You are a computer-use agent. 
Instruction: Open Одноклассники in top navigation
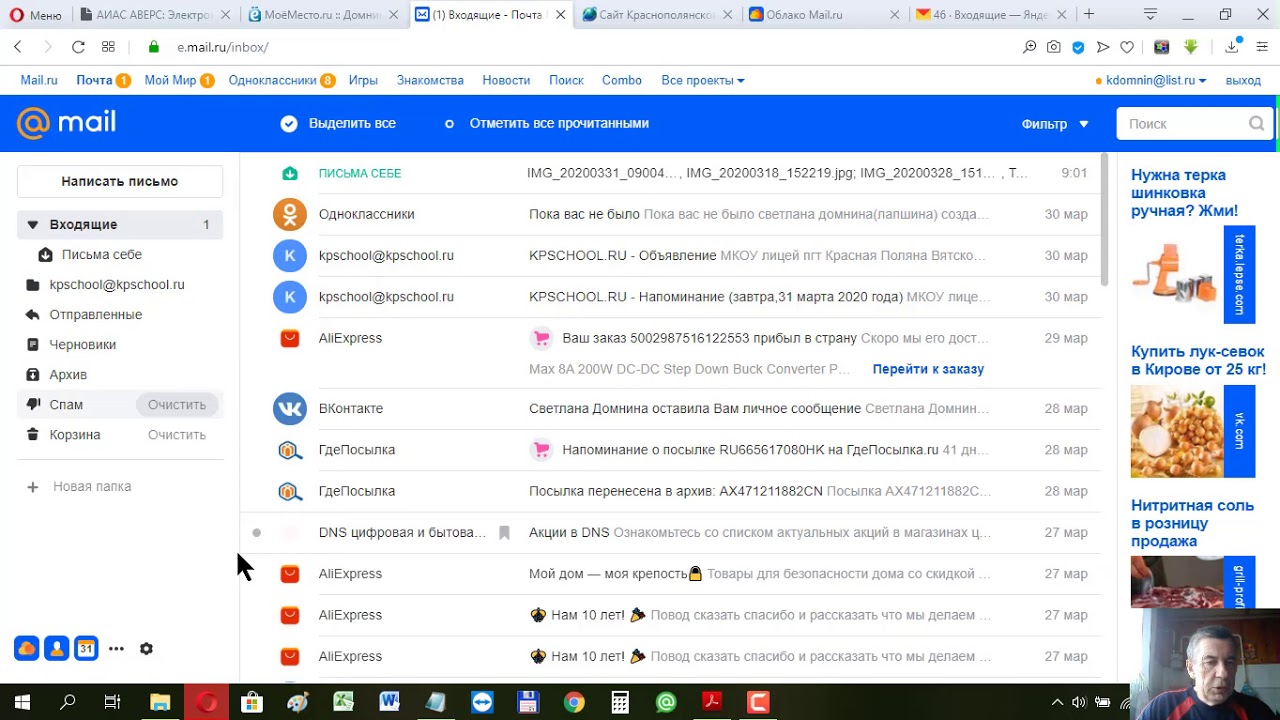coord(272,80)
